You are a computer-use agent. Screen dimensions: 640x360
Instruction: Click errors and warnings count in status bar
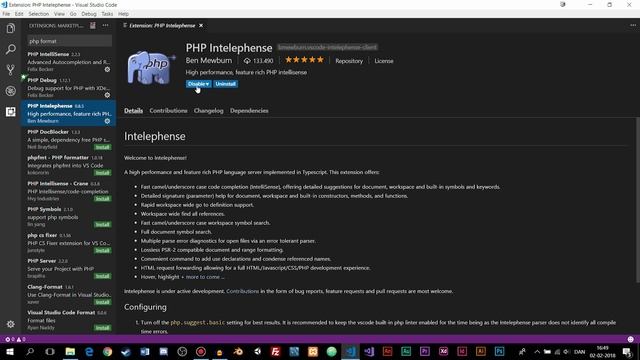(x=16, y=339)
